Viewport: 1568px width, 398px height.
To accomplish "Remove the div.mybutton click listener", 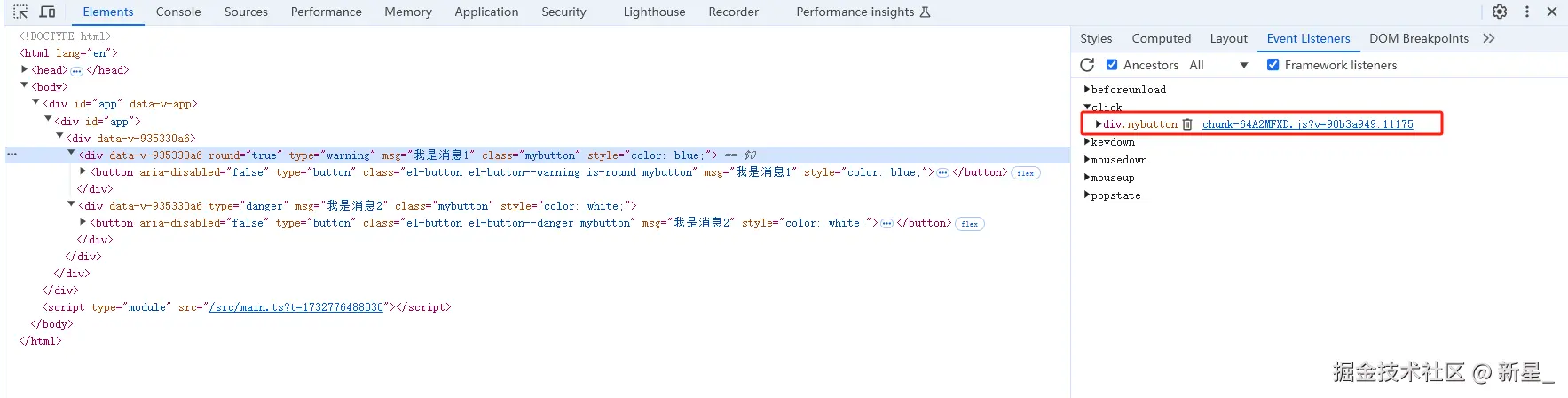I will click(1187, 124).
